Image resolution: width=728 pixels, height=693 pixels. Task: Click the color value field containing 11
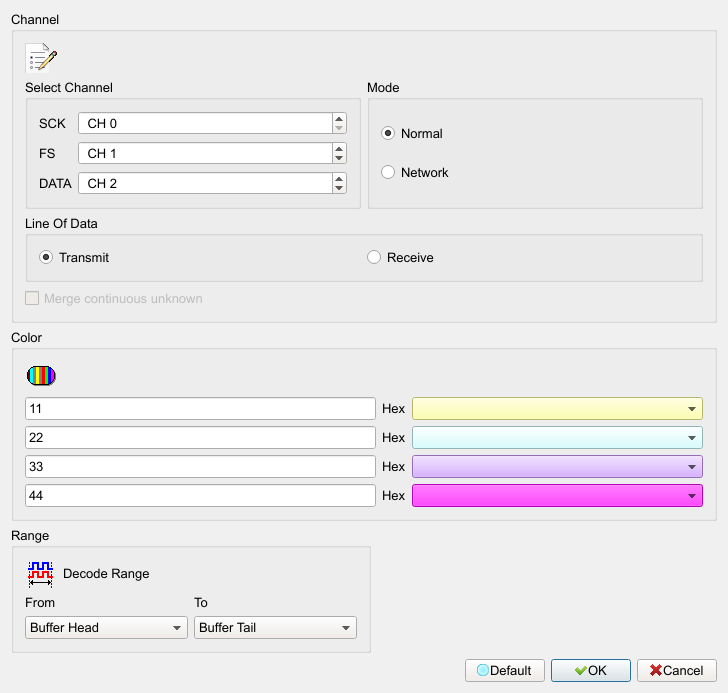(x=200, y=408)
